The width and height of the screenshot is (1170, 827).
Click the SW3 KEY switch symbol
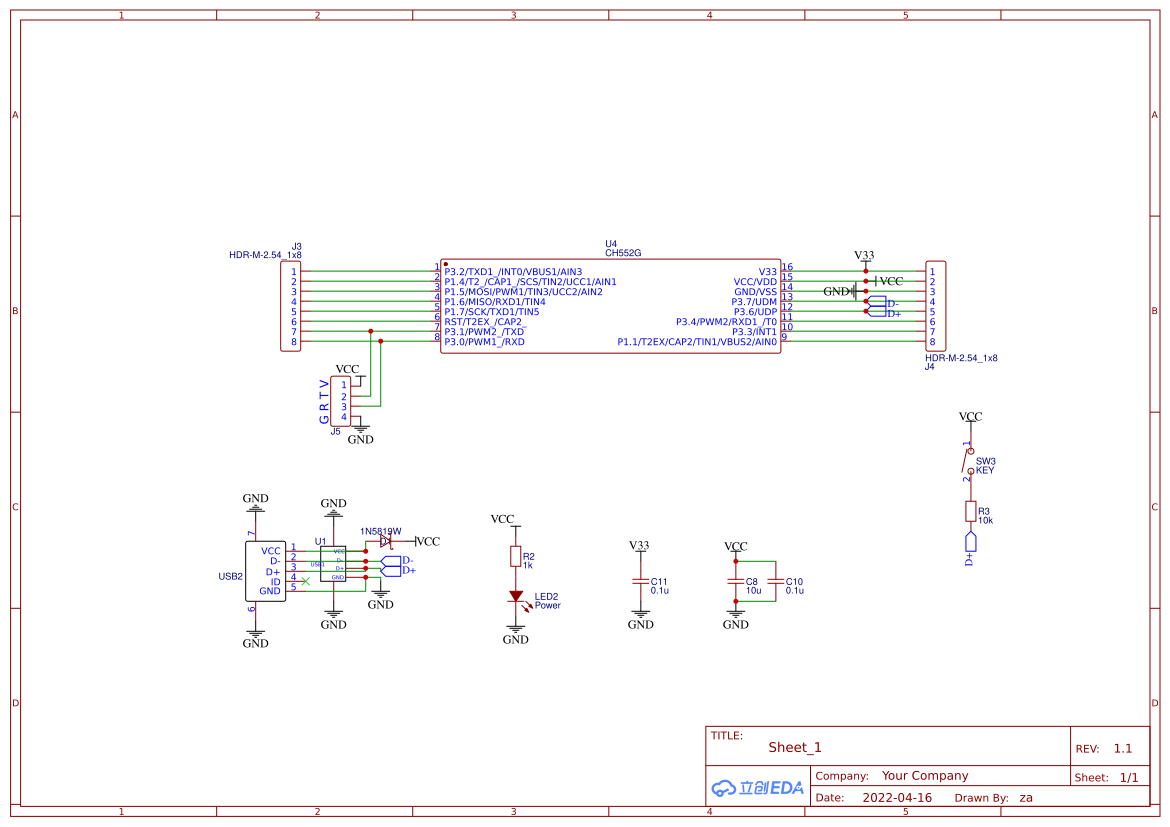[x=968, y=461]
